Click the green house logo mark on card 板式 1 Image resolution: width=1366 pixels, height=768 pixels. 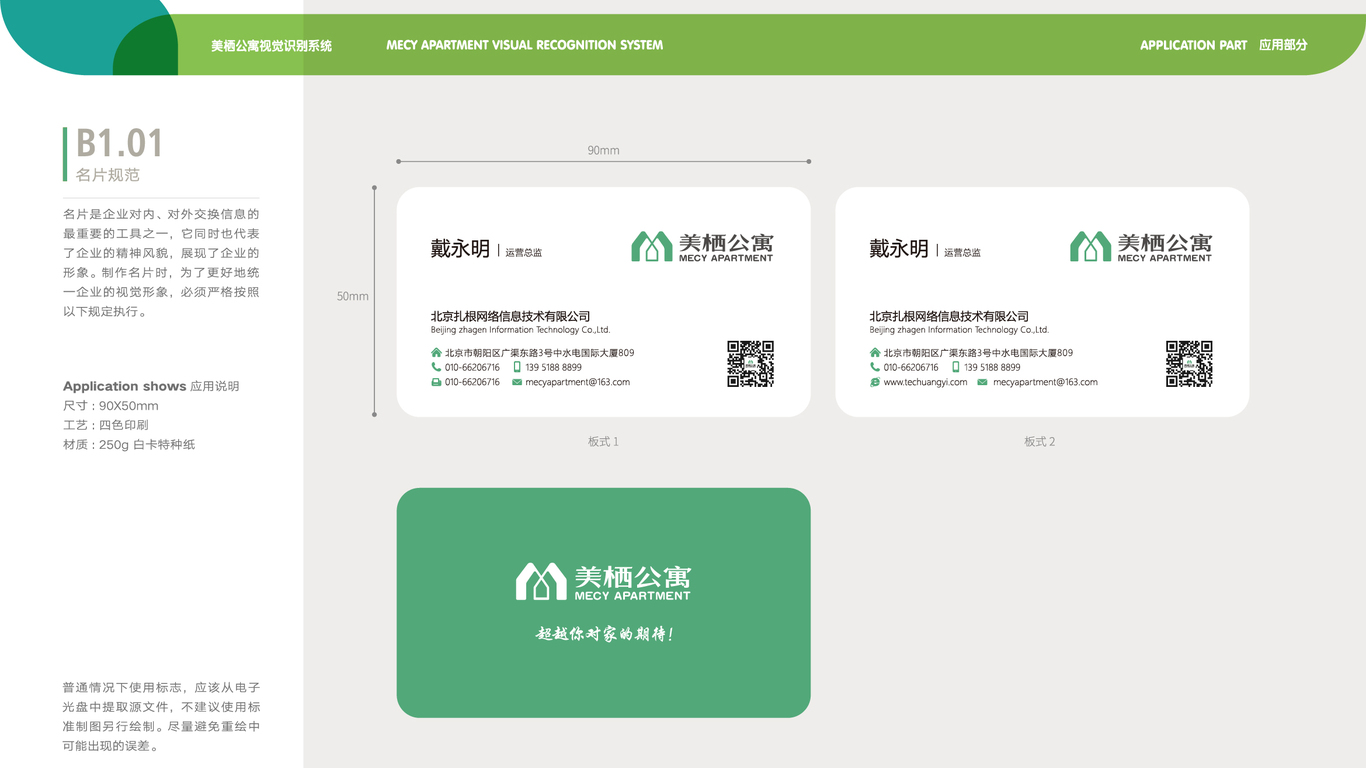click(x=651, y=246)
